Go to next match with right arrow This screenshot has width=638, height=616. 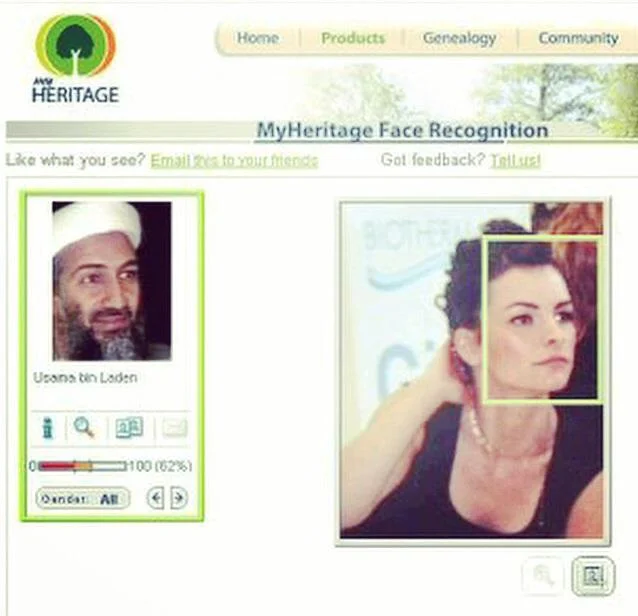(x=179, y=498)
